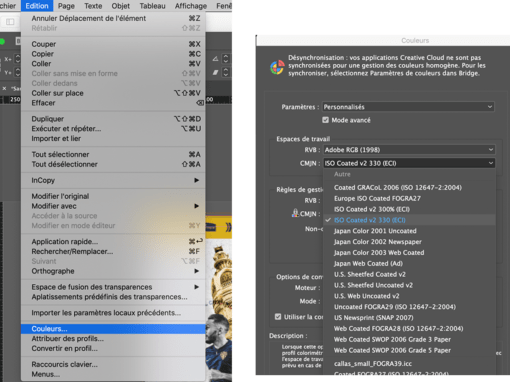The height and width of the screenshot is (382, 510).
Task: Select Coller menu entry
Action: (113, 63)
